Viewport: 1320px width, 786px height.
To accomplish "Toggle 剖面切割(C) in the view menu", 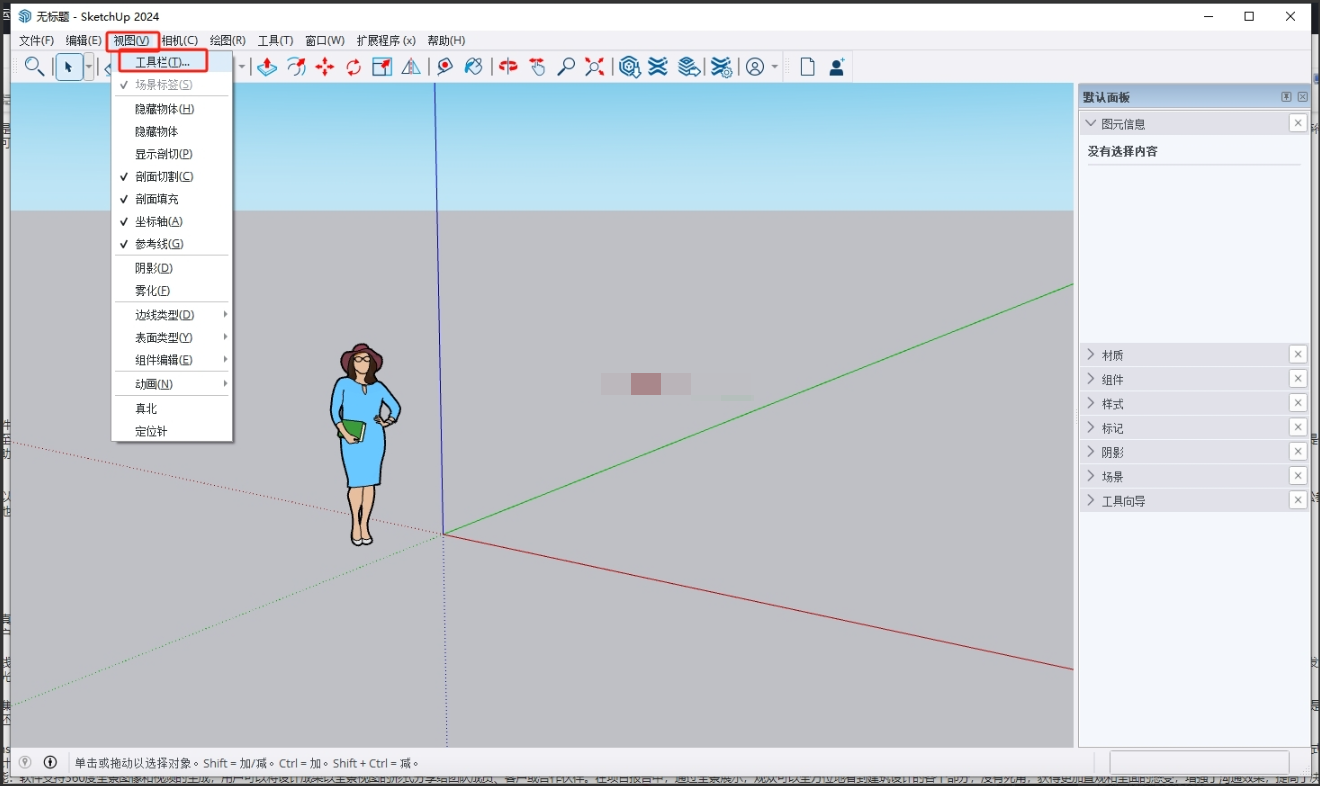I will [172, 176].
